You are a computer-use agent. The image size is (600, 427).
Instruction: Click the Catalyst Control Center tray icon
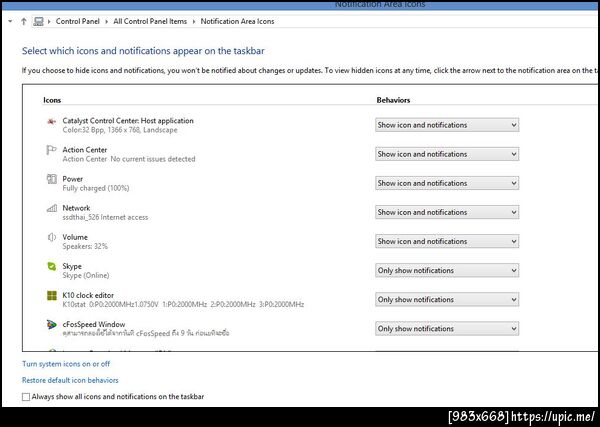(51, 122)
